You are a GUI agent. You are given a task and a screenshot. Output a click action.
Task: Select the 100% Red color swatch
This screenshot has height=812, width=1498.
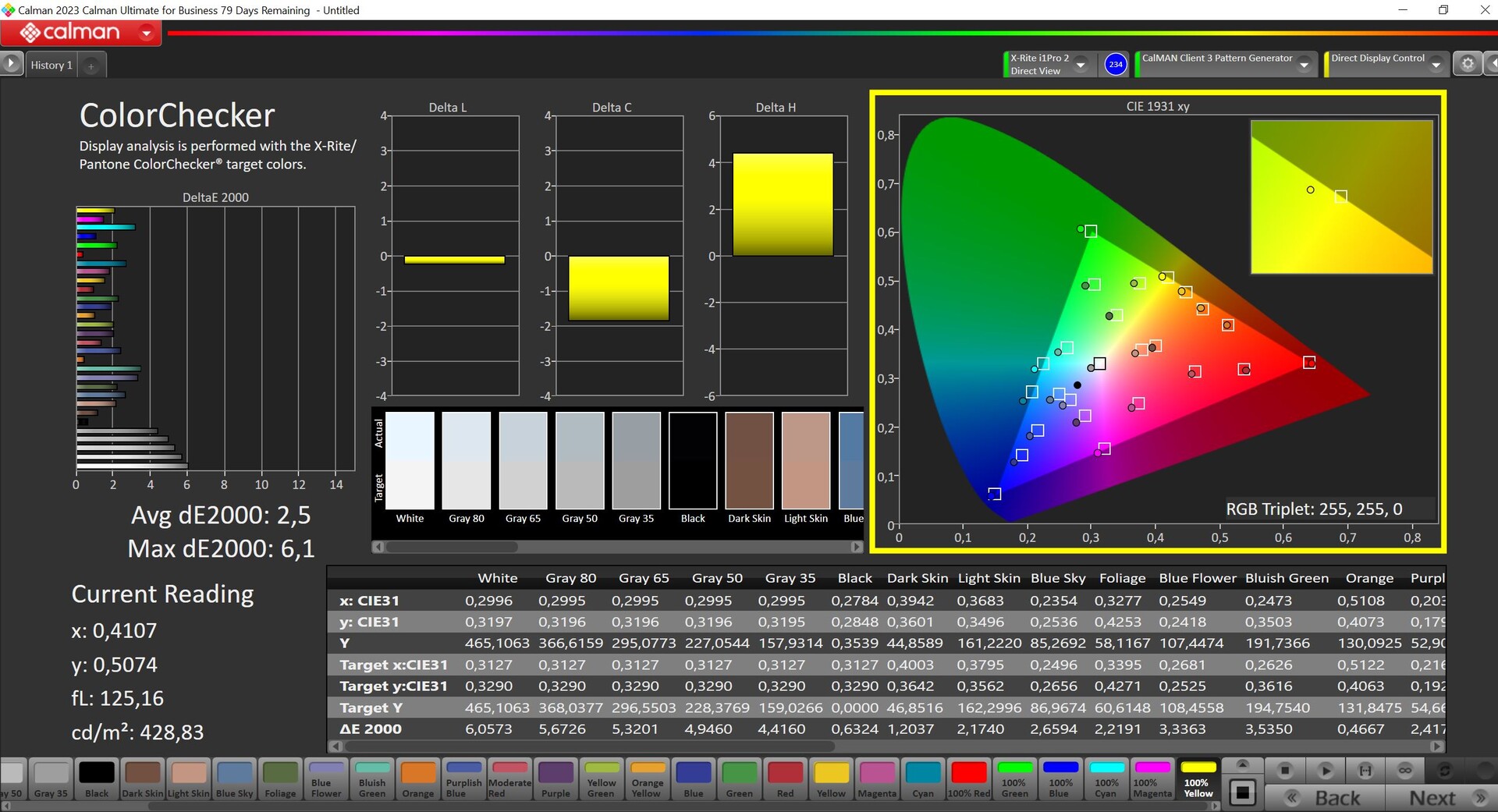point(968,778)
